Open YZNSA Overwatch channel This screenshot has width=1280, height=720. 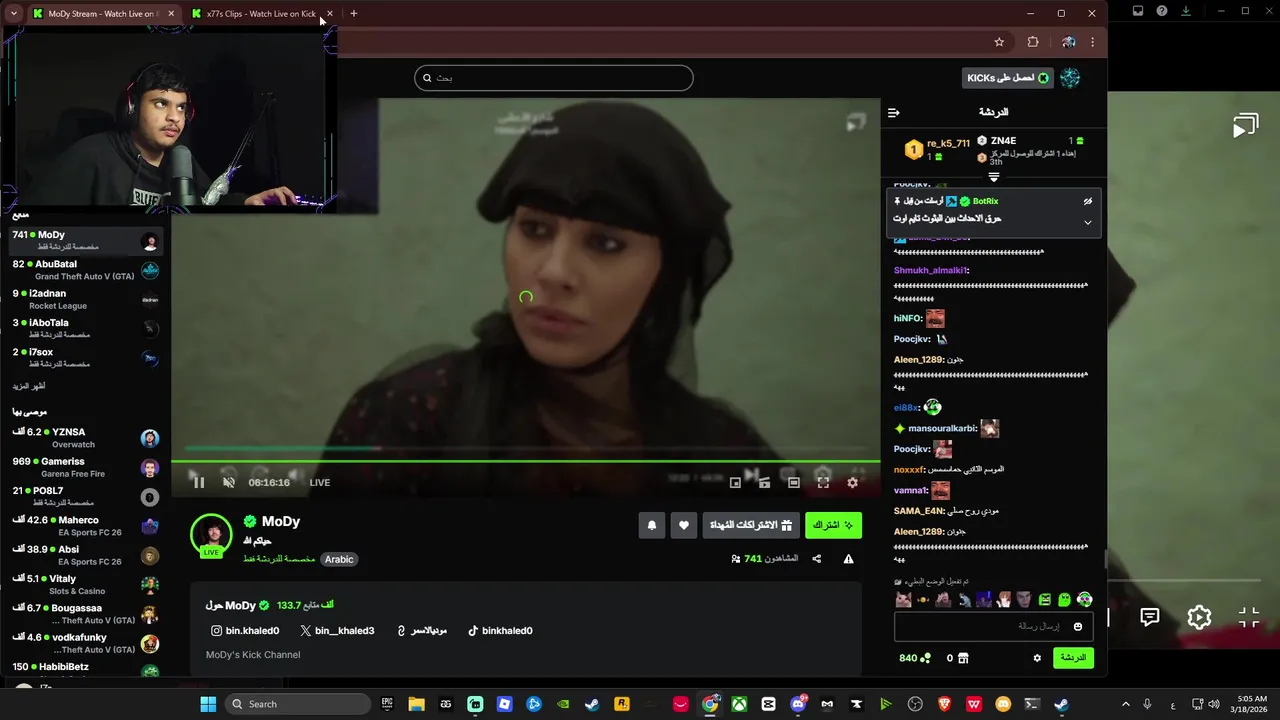pos(85,438)
